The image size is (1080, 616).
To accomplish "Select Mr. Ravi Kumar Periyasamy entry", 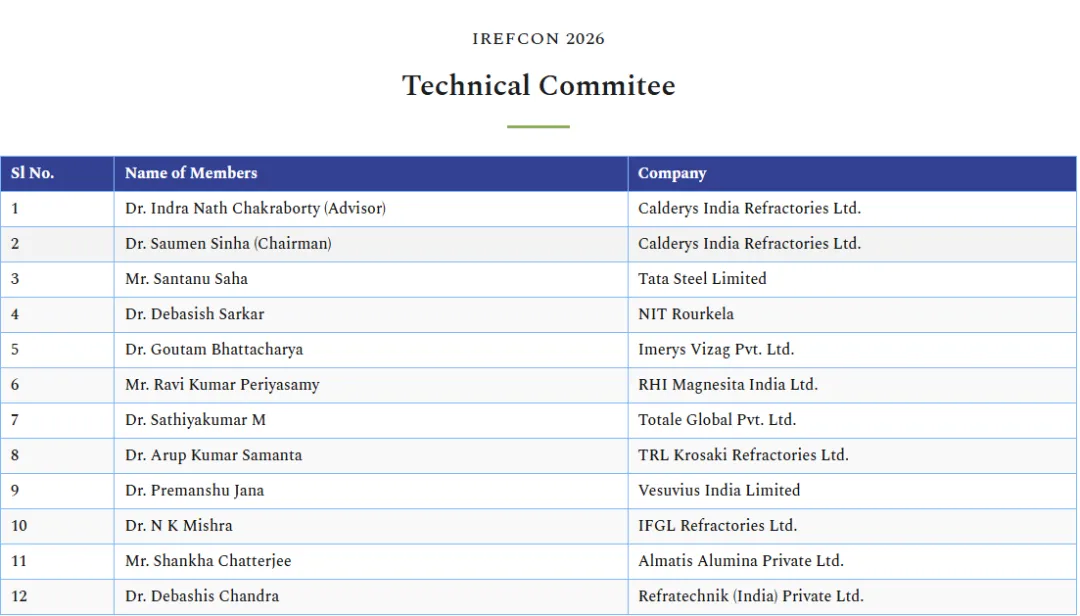I will coord(222,385).
